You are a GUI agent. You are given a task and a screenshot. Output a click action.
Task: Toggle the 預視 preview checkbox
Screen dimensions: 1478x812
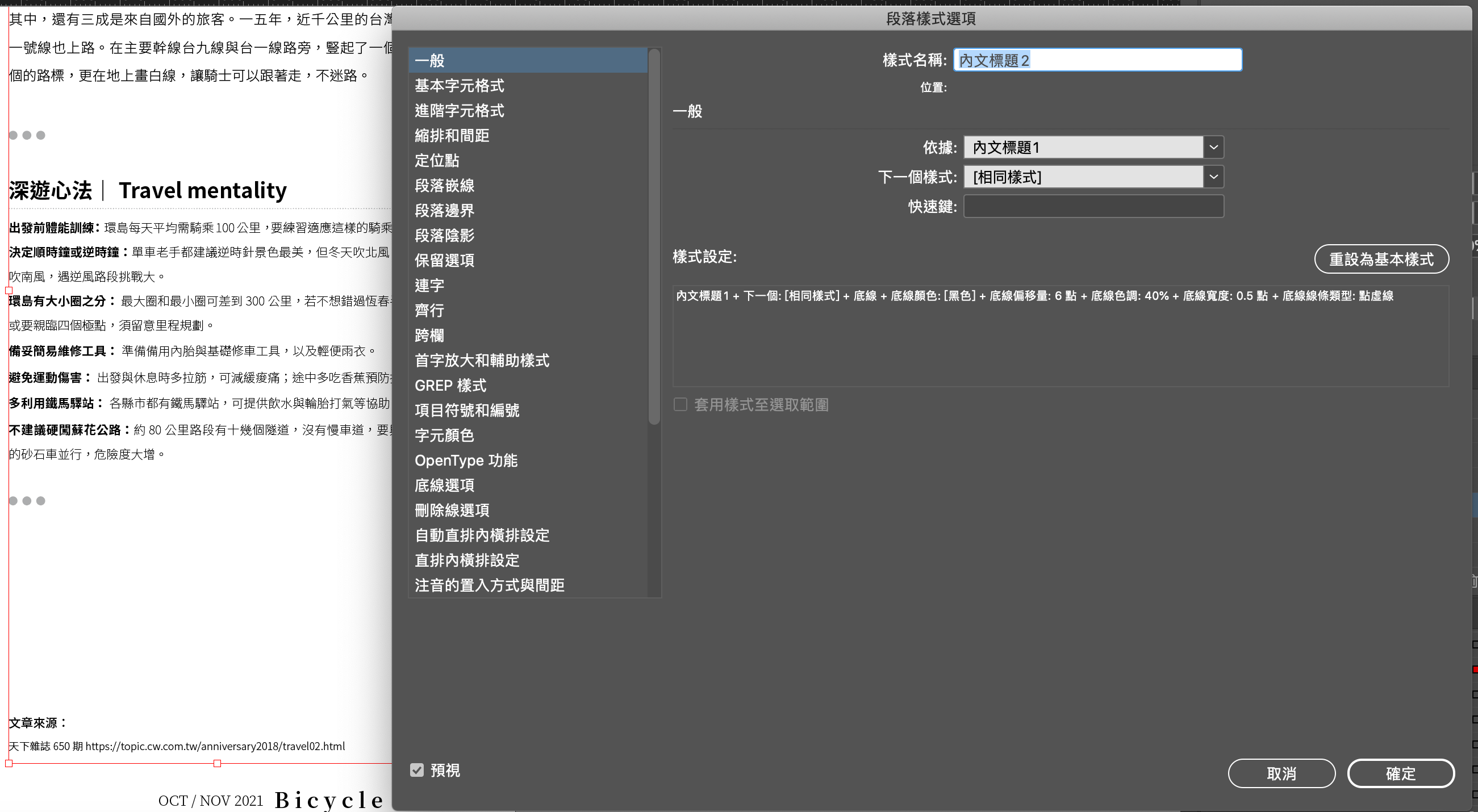pos(417,770)
